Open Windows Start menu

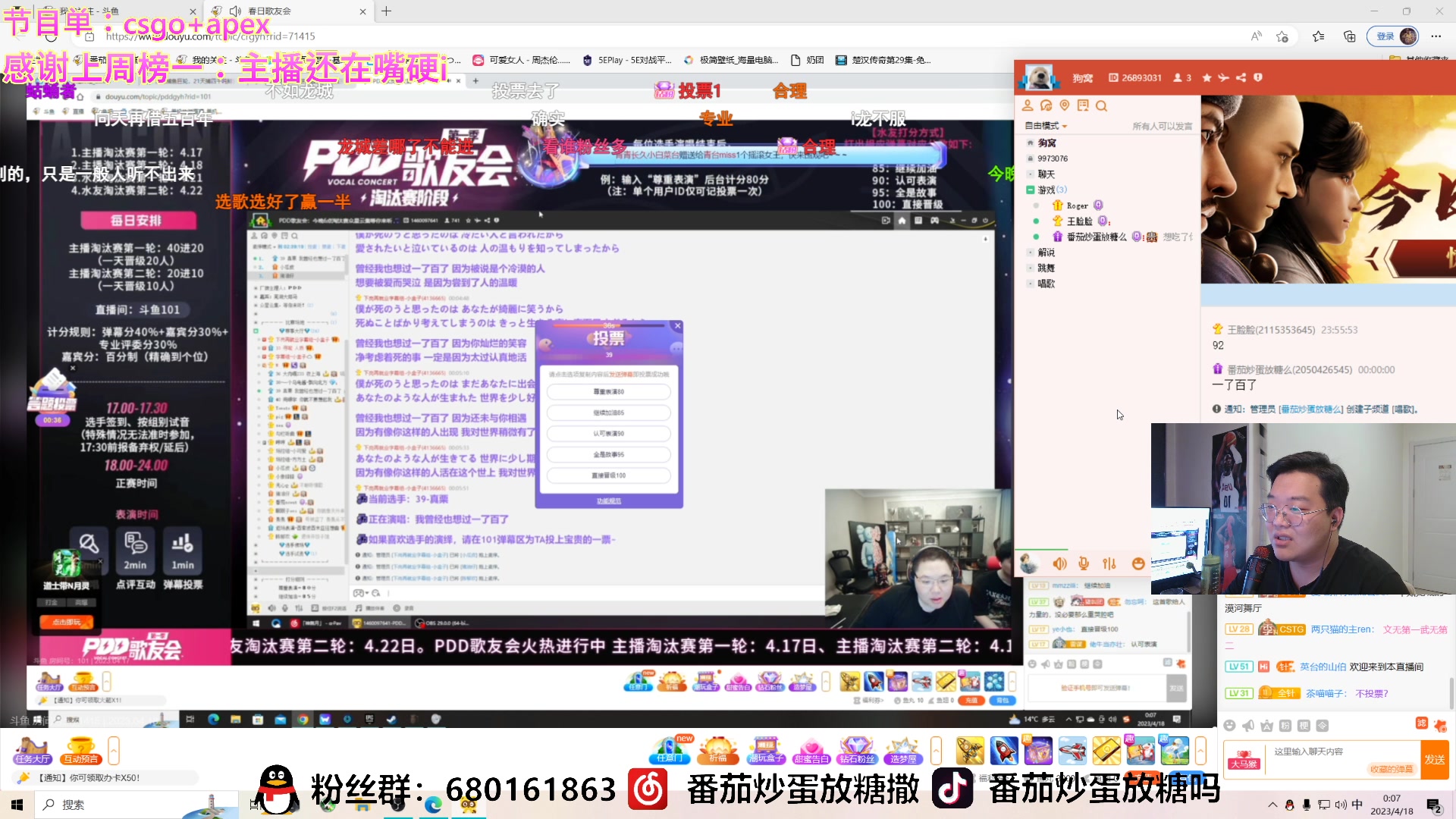tap(17, 805)
